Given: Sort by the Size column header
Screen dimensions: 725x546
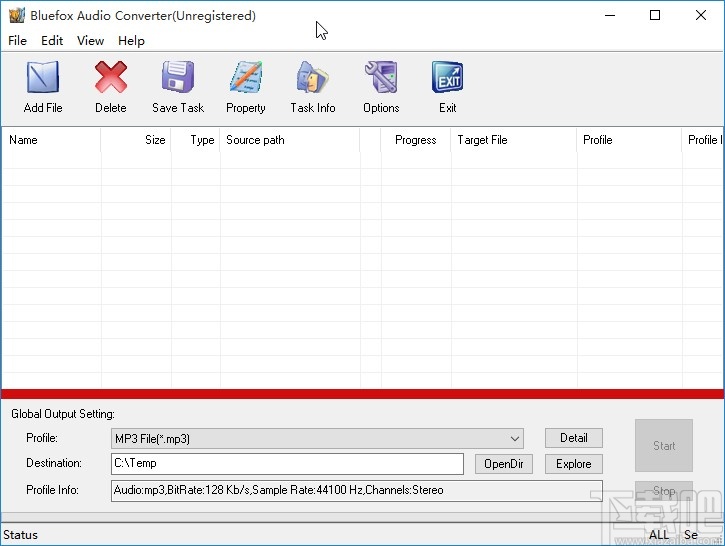Looking at the screenshot, I should tap(136, 140).
